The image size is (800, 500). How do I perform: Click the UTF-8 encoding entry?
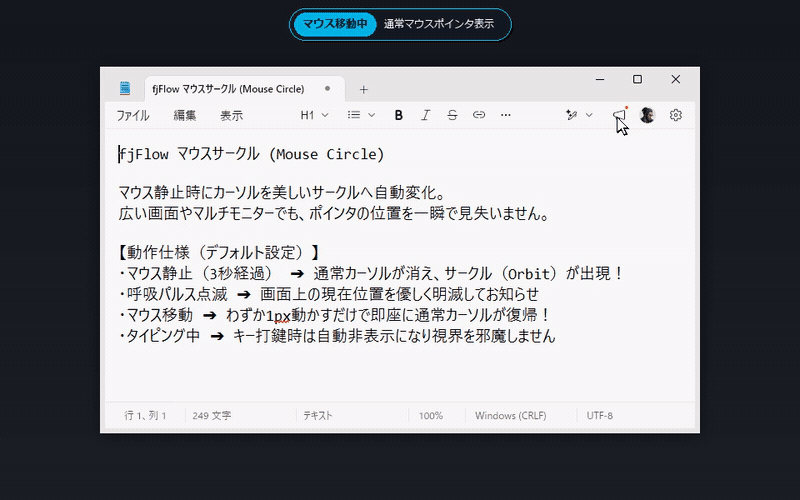pos(599,416)
